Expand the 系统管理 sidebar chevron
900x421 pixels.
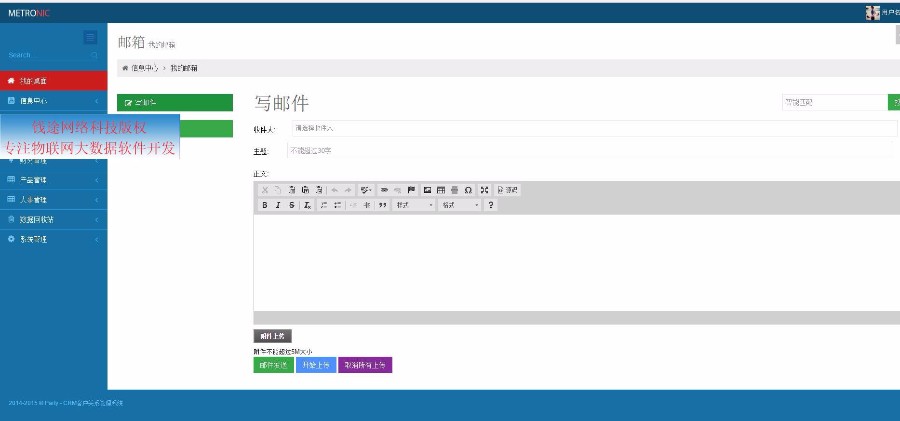coord(96,240)
